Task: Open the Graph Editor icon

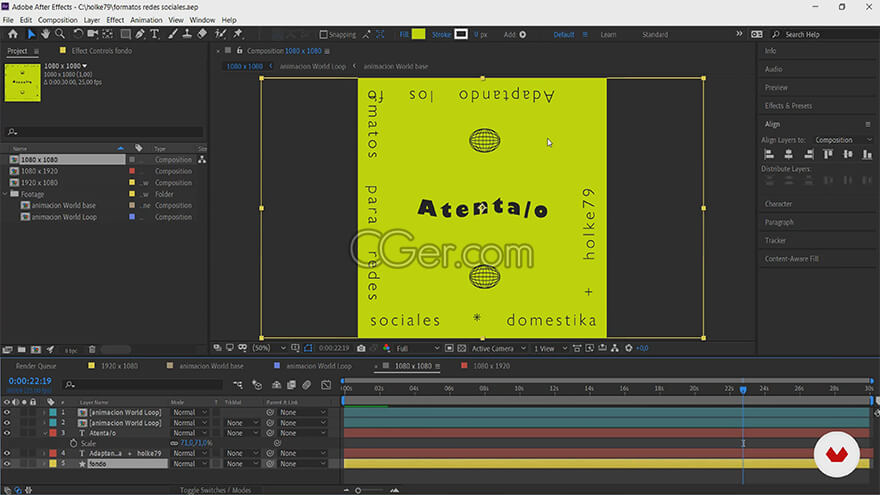Action: [x=326, y=385]
